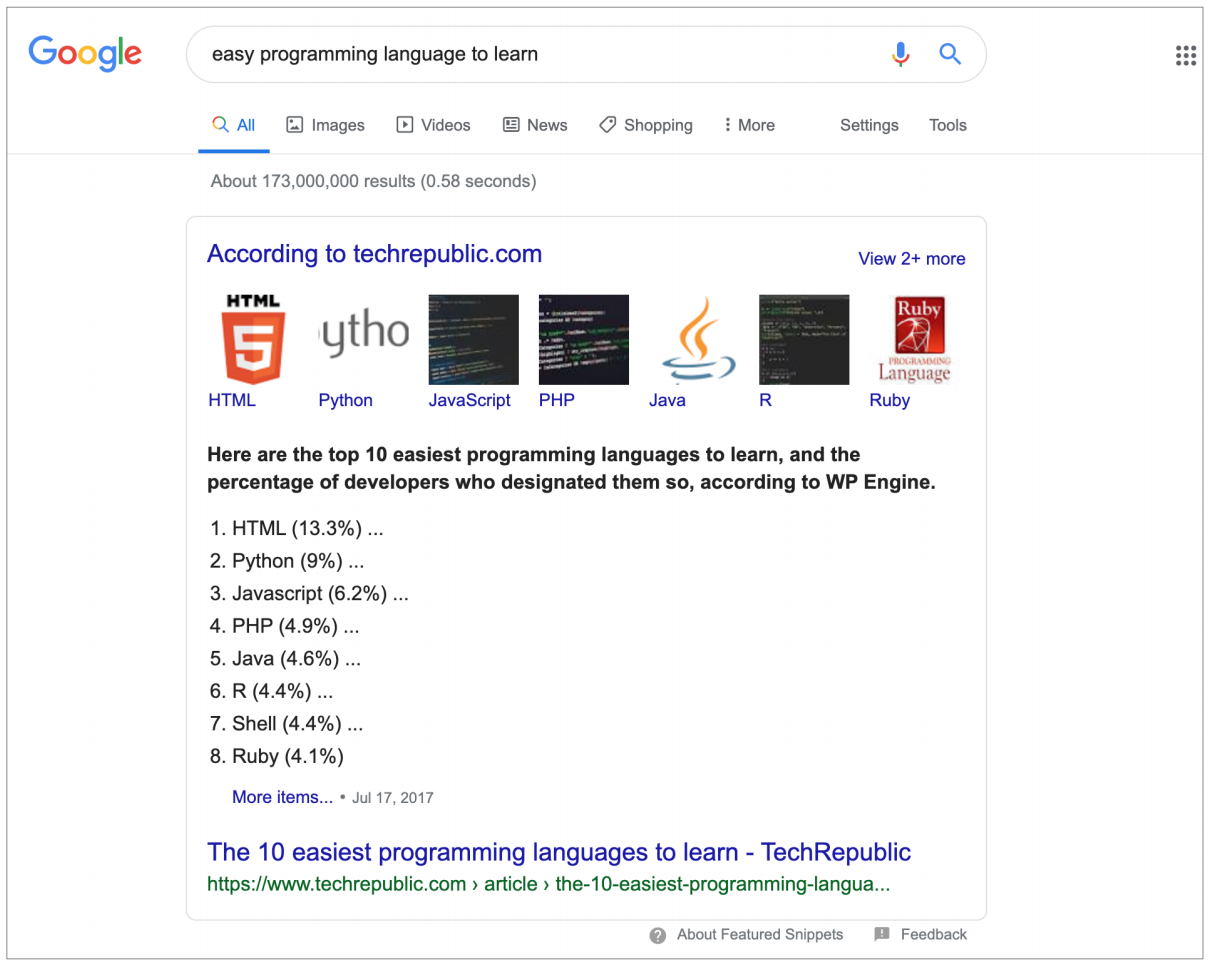Open the News results tab
The image size is (1211, 965).
tap(535, 125)
